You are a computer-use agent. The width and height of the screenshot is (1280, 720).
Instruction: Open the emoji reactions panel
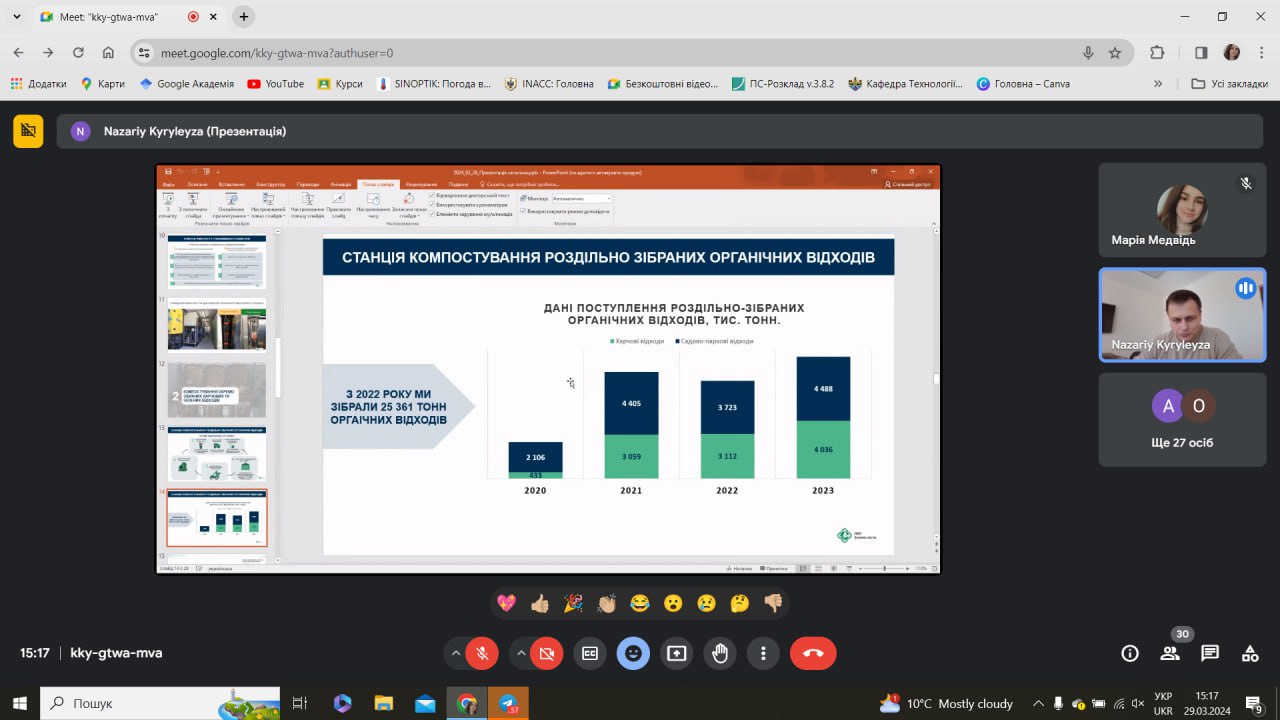click(633, 653)
